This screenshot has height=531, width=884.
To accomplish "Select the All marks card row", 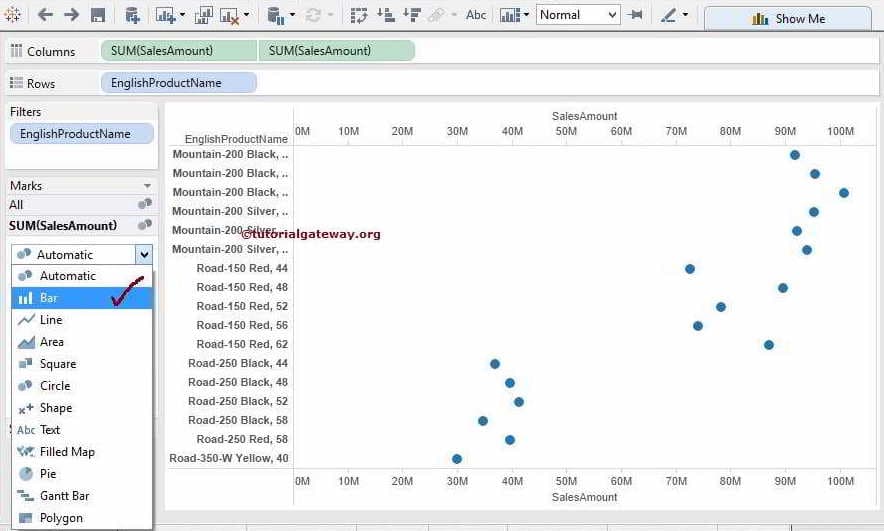I will (81, 205).
